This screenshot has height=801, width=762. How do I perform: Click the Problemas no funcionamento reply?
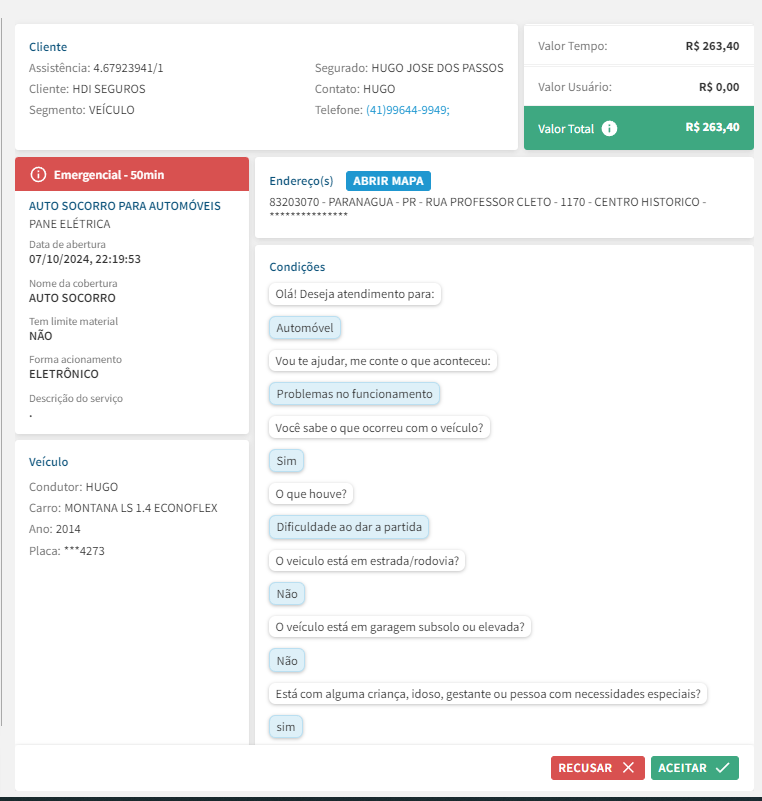pyautogui.click(x=354, y=394)
